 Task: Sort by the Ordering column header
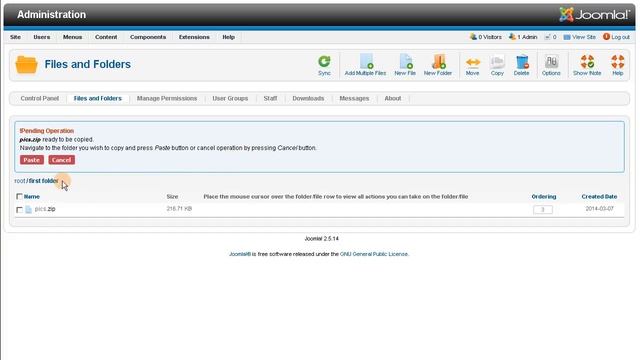pyautogui.click(x=544, y=197)
